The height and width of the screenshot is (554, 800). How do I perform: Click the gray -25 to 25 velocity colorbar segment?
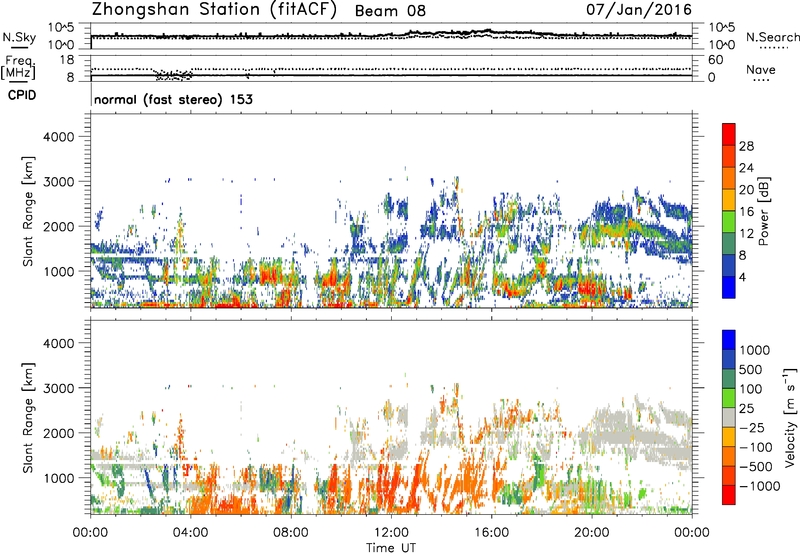[729, 418]
